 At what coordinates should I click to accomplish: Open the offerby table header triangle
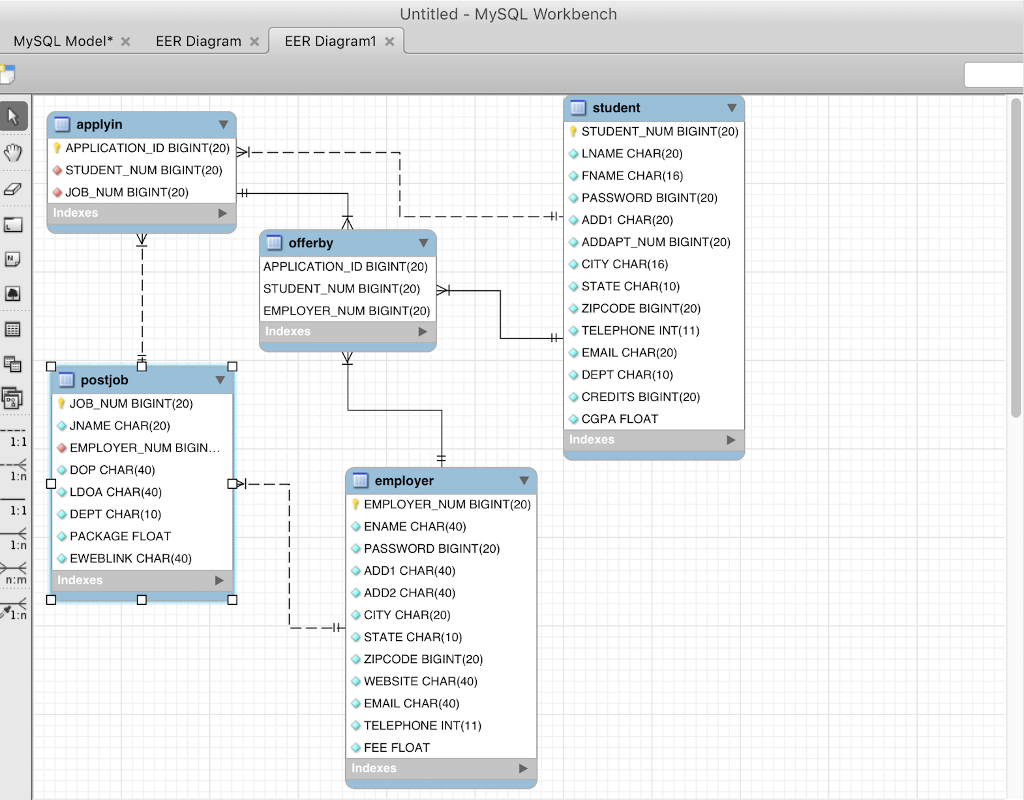423,243
